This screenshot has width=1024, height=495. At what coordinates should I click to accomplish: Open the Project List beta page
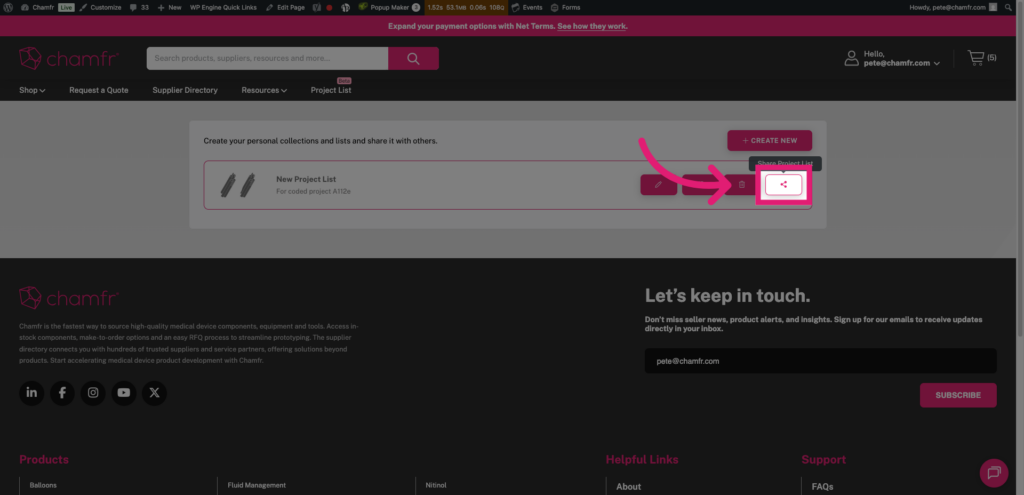pos(331,90)
